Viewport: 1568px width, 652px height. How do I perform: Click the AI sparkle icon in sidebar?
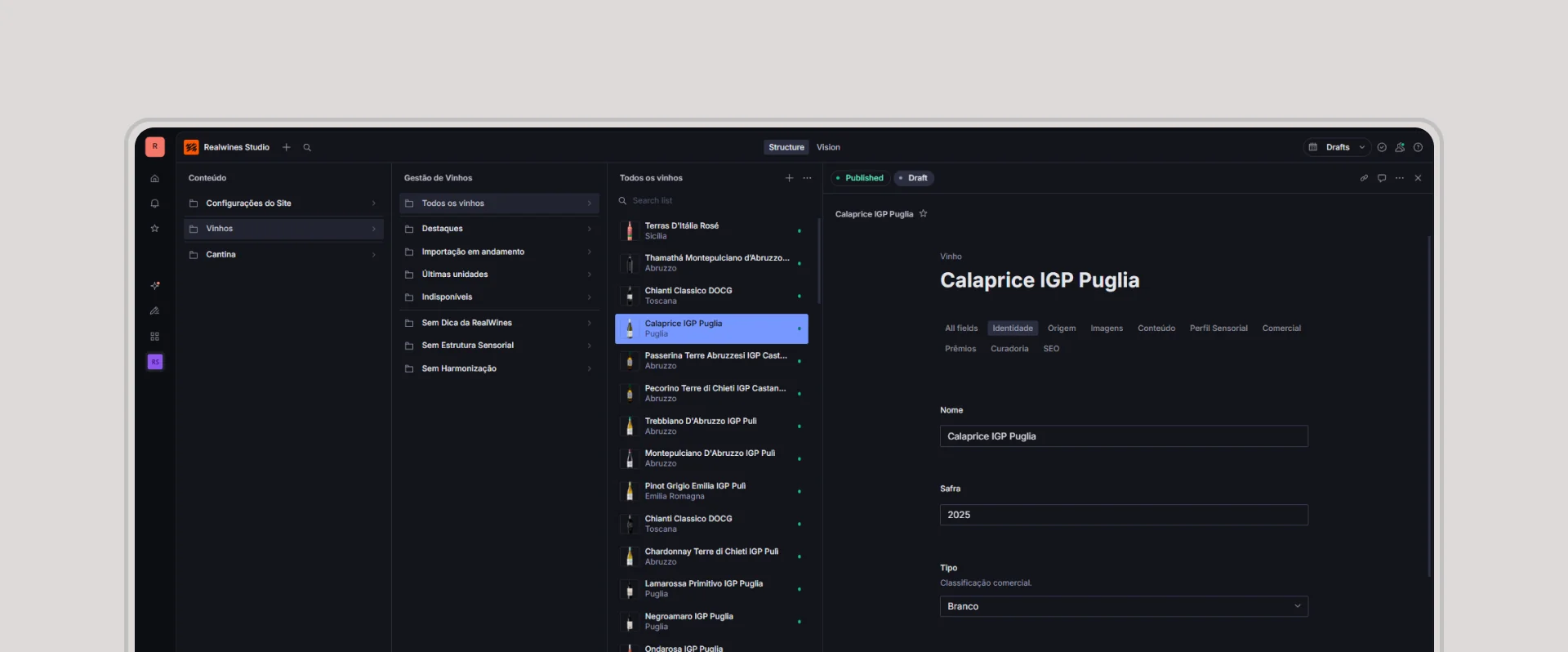click(154, 286)
